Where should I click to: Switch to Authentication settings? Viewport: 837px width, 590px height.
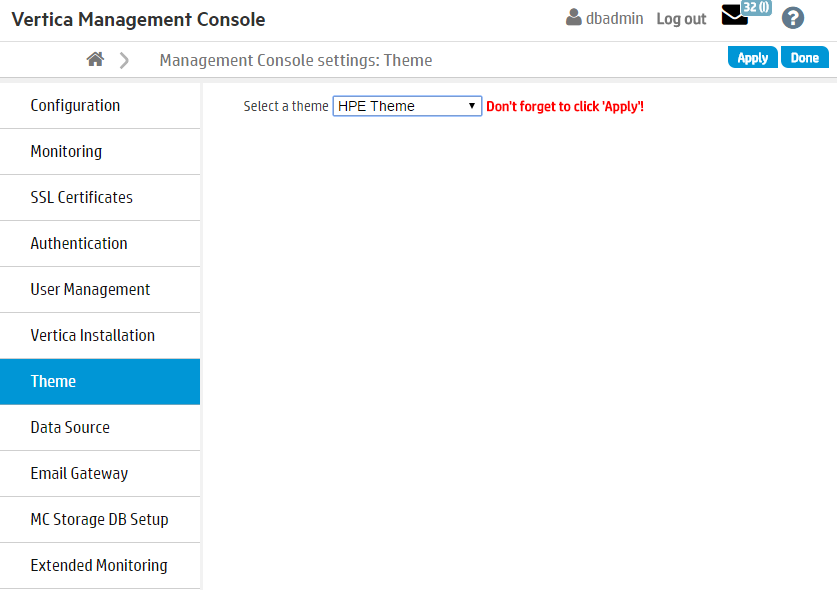(100, 243)
